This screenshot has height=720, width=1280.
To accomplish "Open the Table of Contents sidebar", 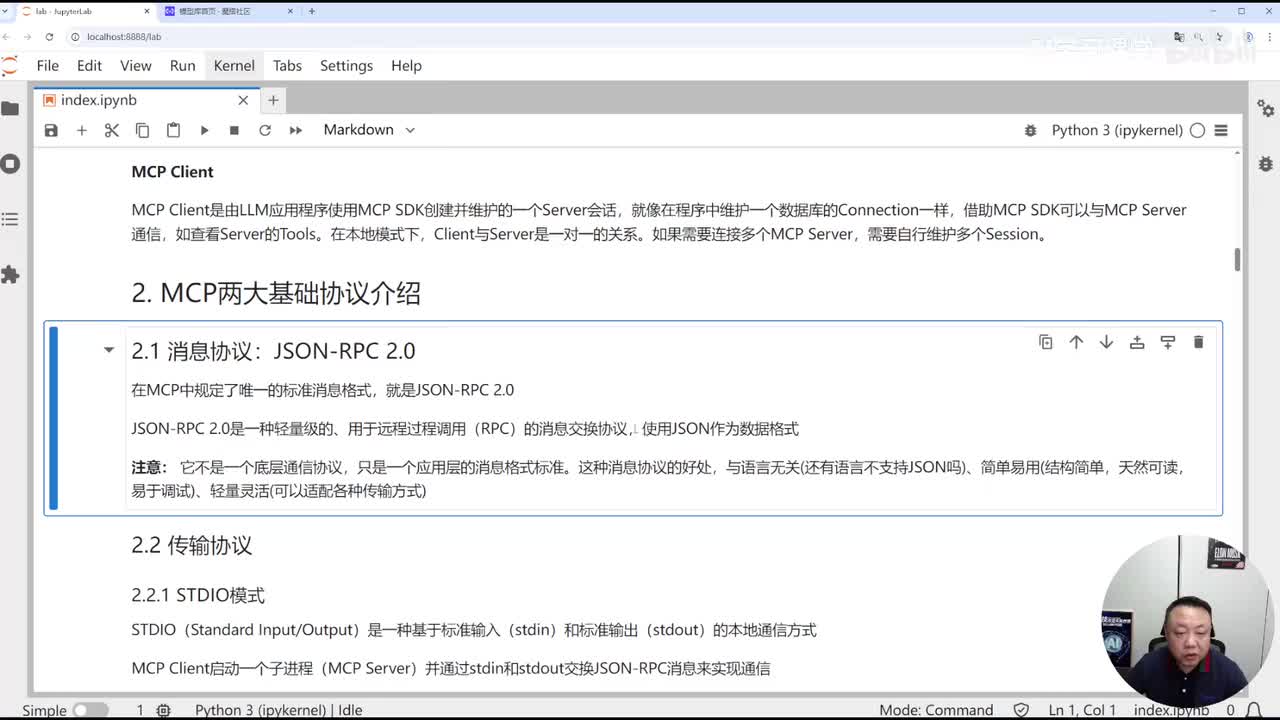I will pyautogui.click(x=11, y=219).
